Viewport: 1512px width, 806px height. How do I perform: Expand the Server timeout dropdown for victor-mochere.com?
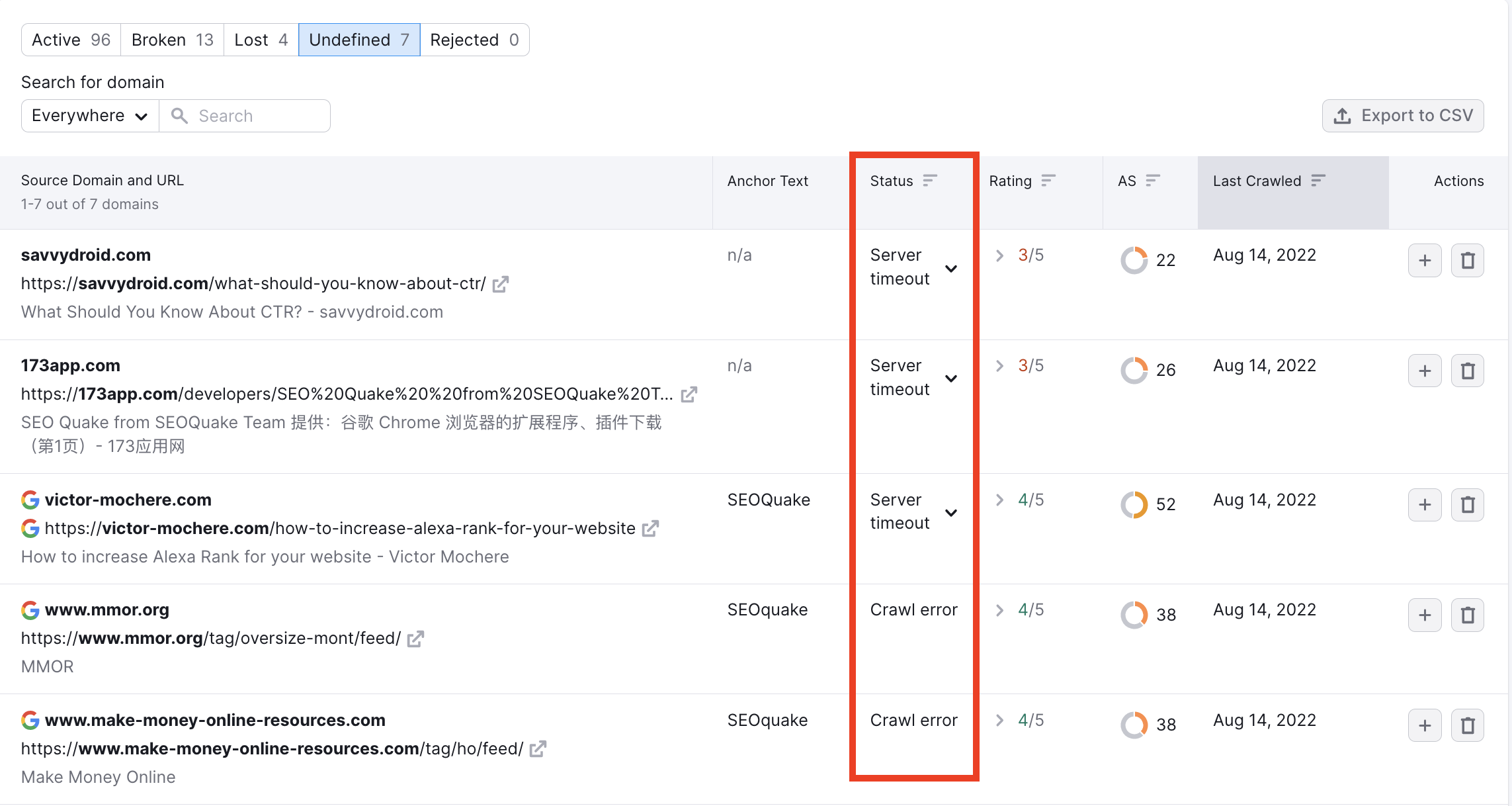point(951,511)
